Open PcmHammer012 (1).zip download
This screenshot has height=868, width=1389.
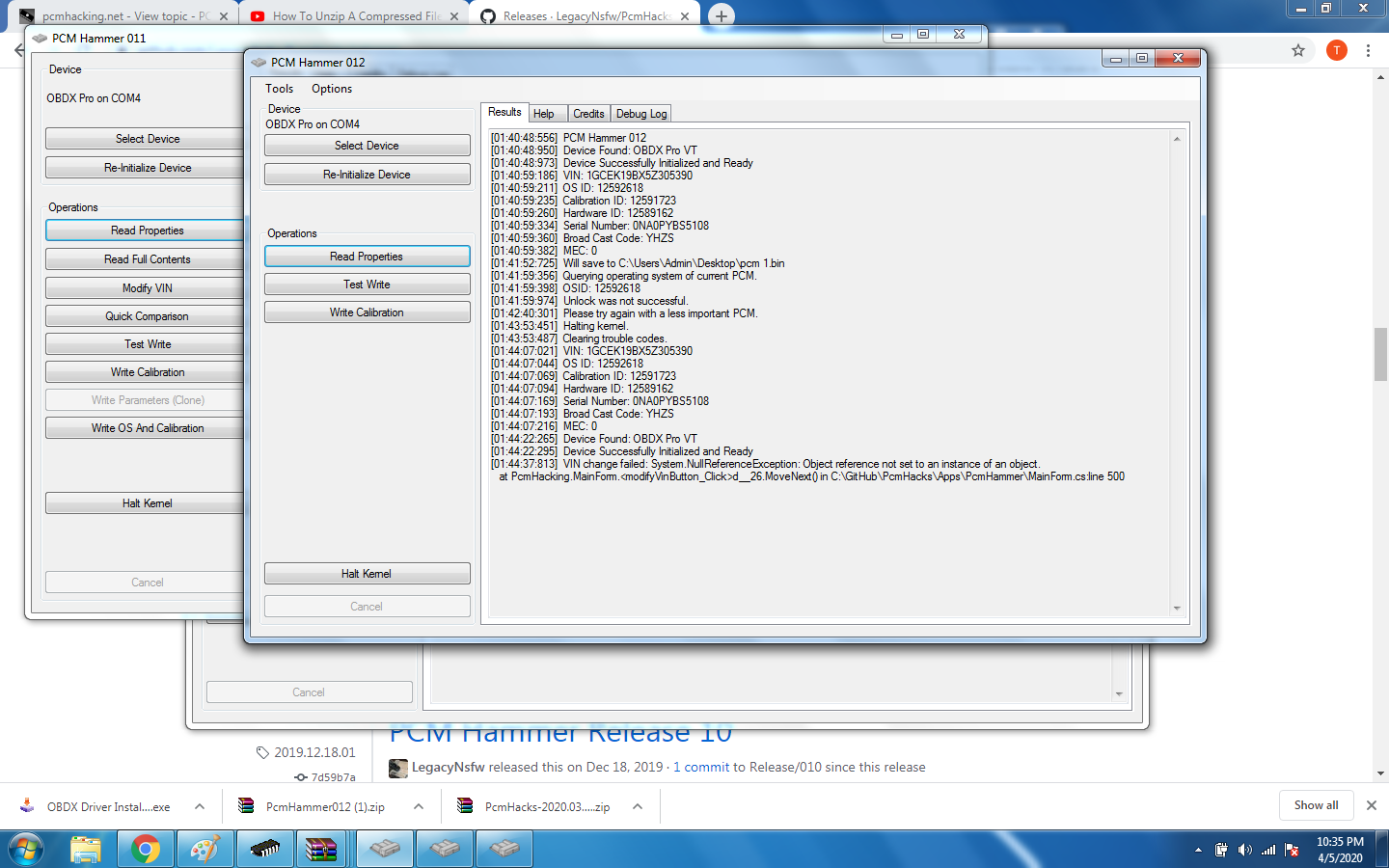click(314, 806)
